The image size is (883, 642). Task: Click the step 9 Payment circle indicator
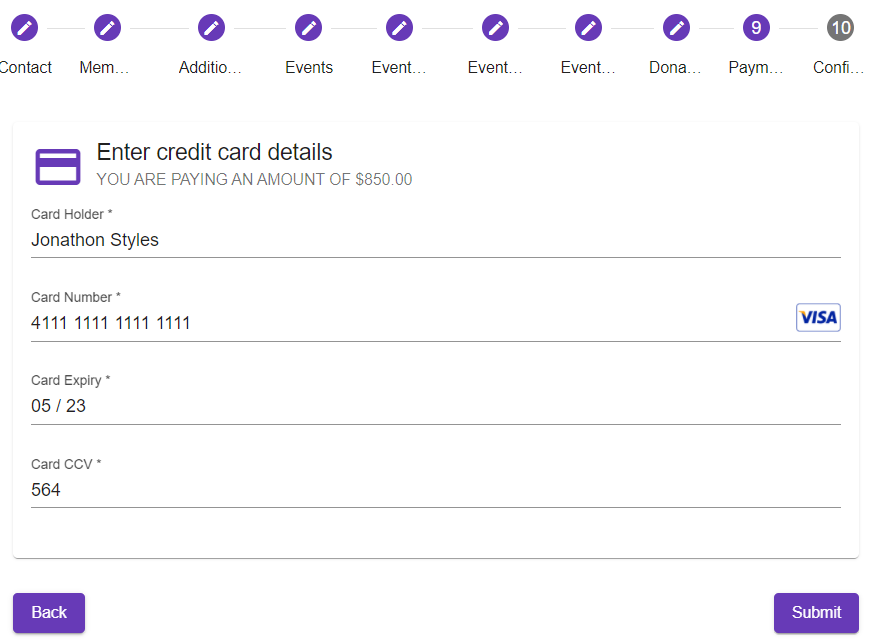755,27
